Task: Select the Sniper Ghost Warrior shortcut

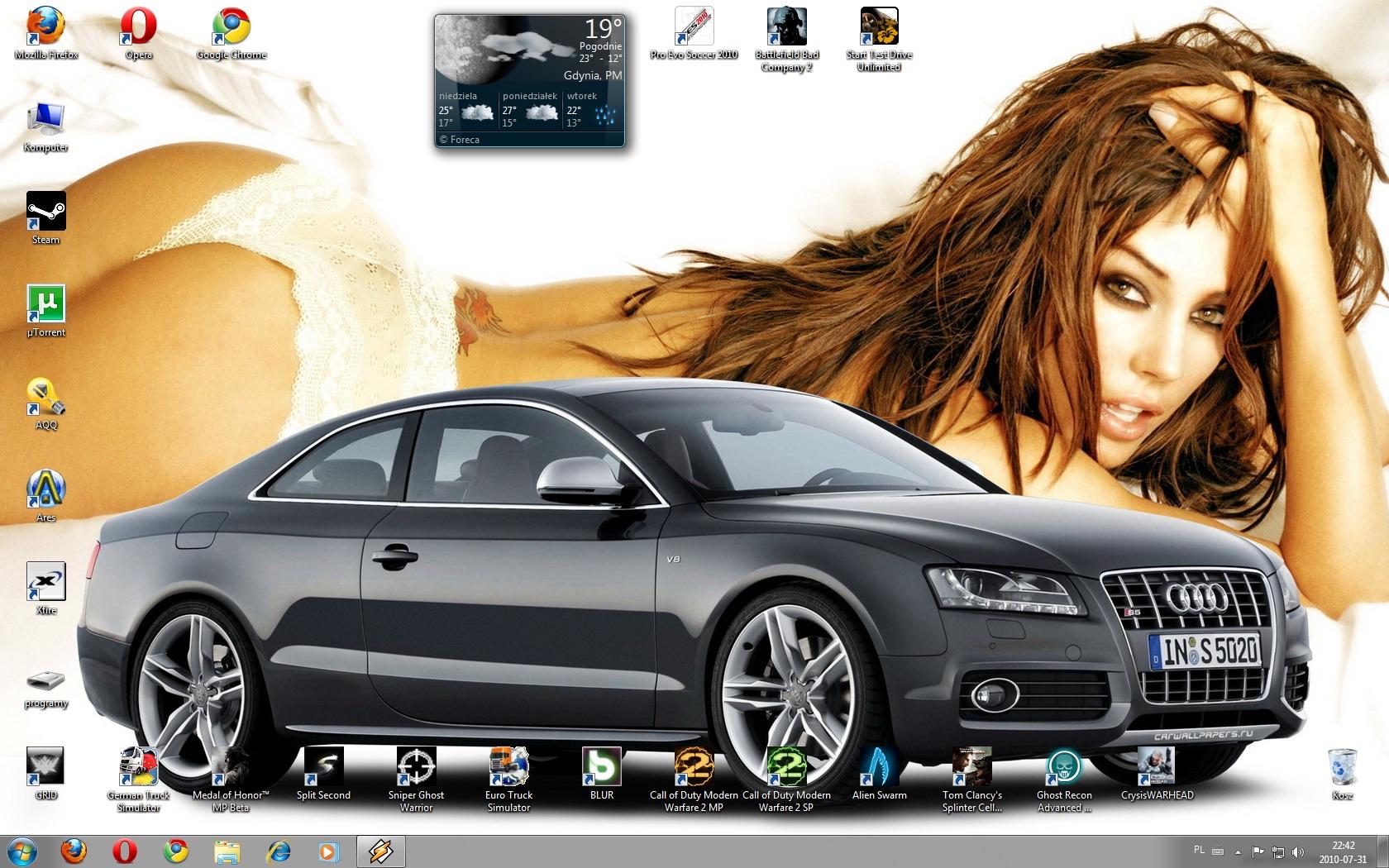Action: (x=416, y=780)
